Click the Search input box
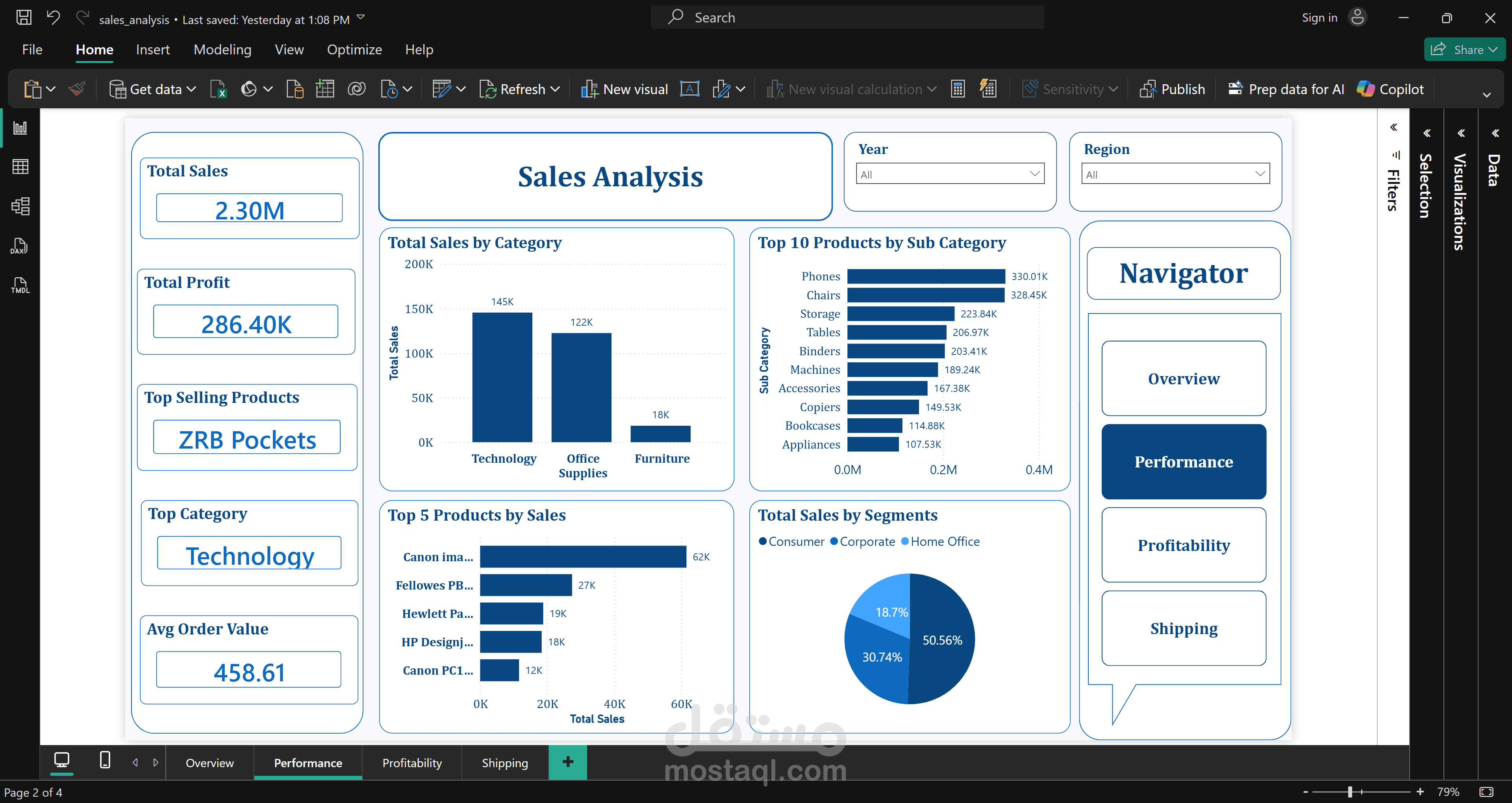The height and width of the screenshot is (803, 1512). tap(848, 18)
